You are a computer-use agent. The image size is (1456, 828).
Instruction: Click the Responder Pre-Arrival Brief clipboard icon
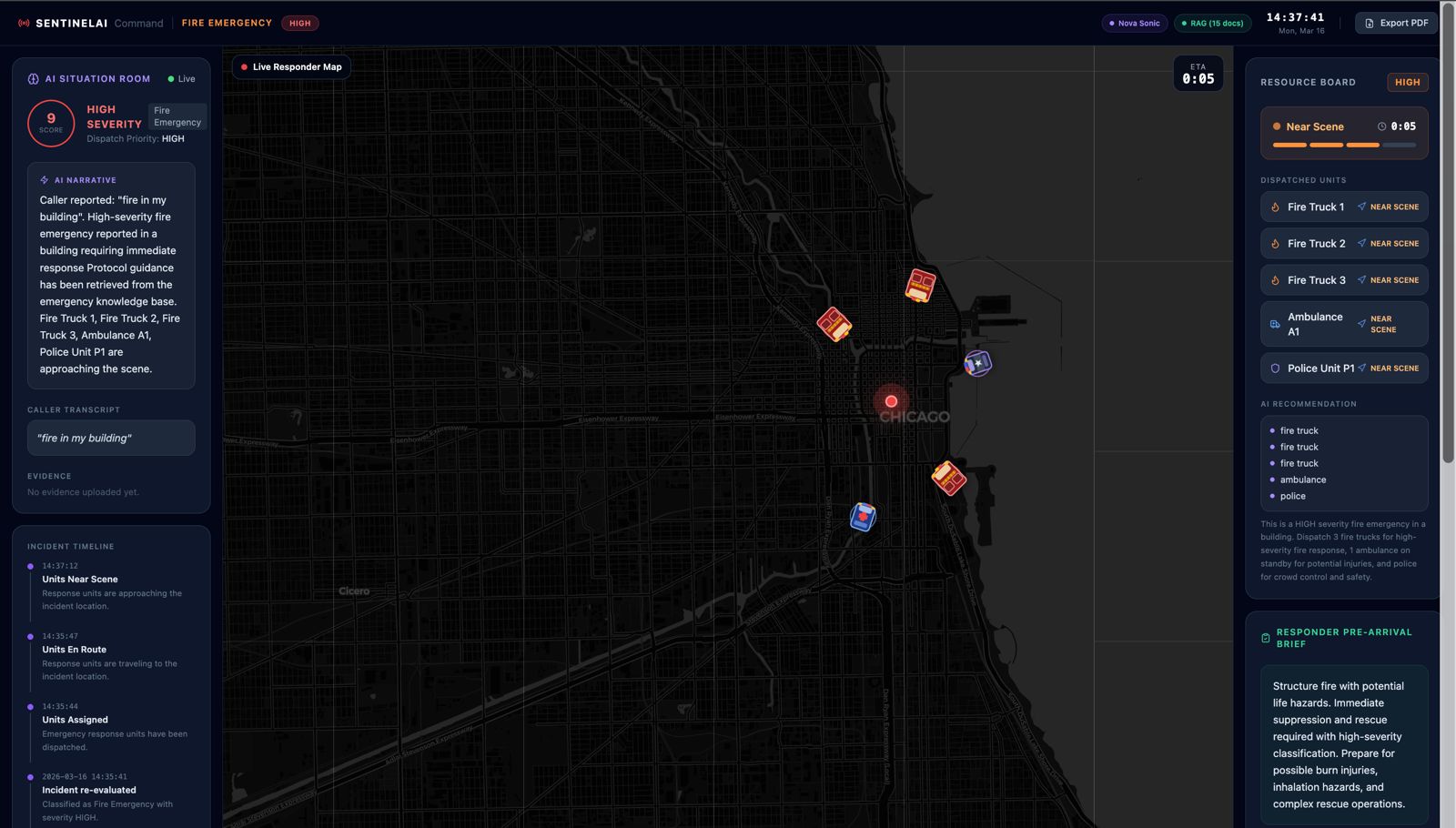(x=1266, y=638)
